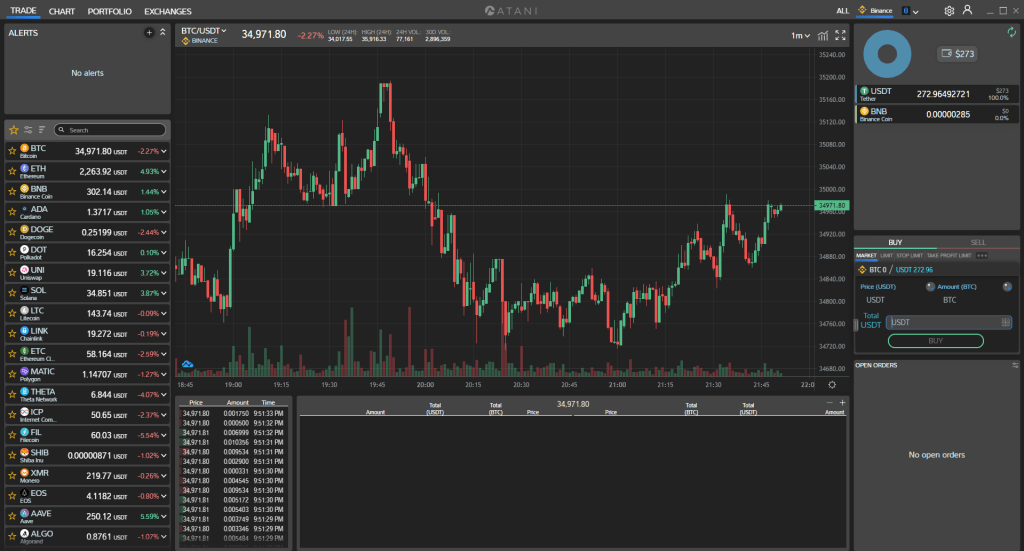Click the $273 wallet balance button
This screenshot has width=1024, height=551.
click(957, 54)
